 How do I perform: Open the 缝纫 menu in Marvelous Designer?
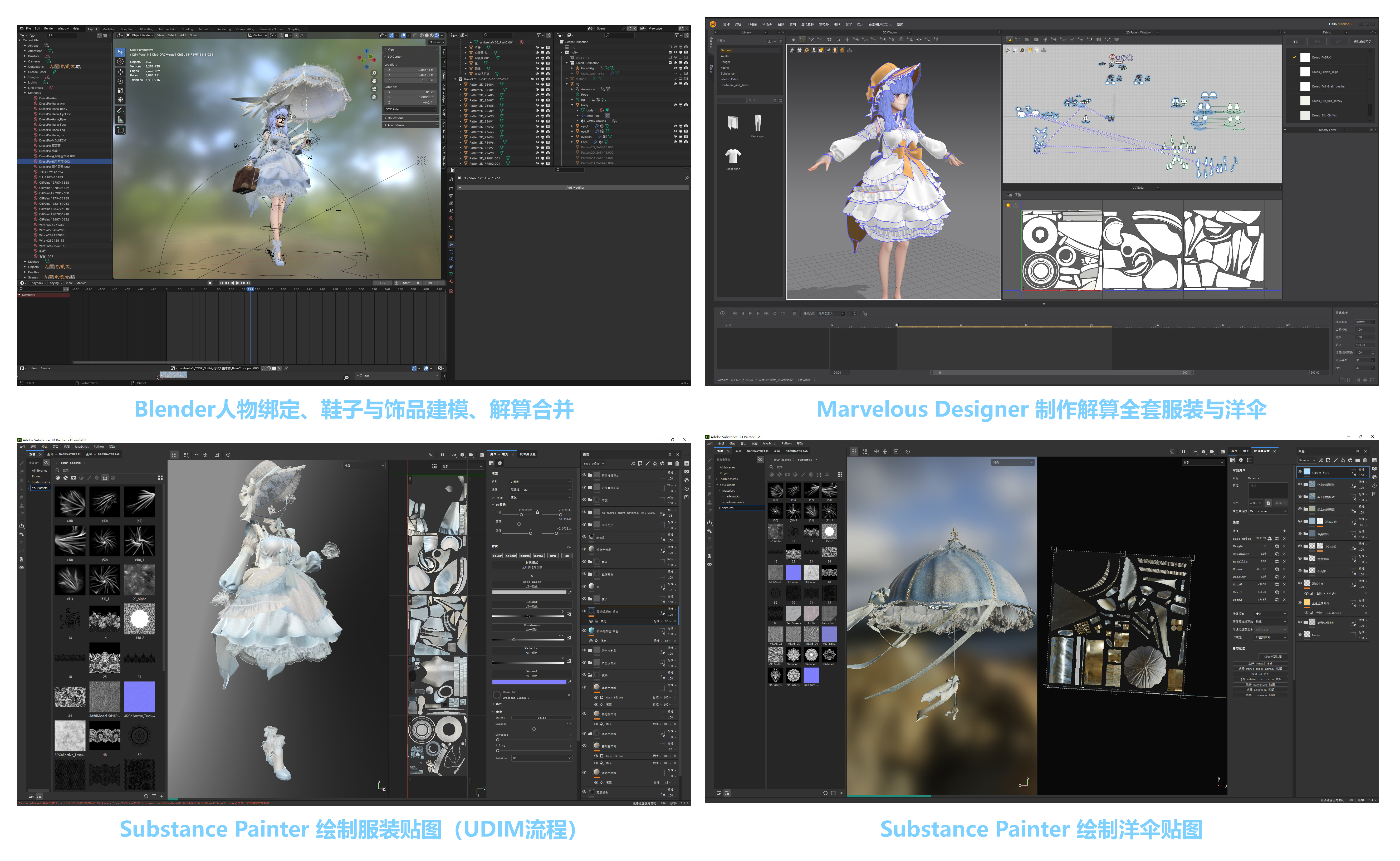781,25
